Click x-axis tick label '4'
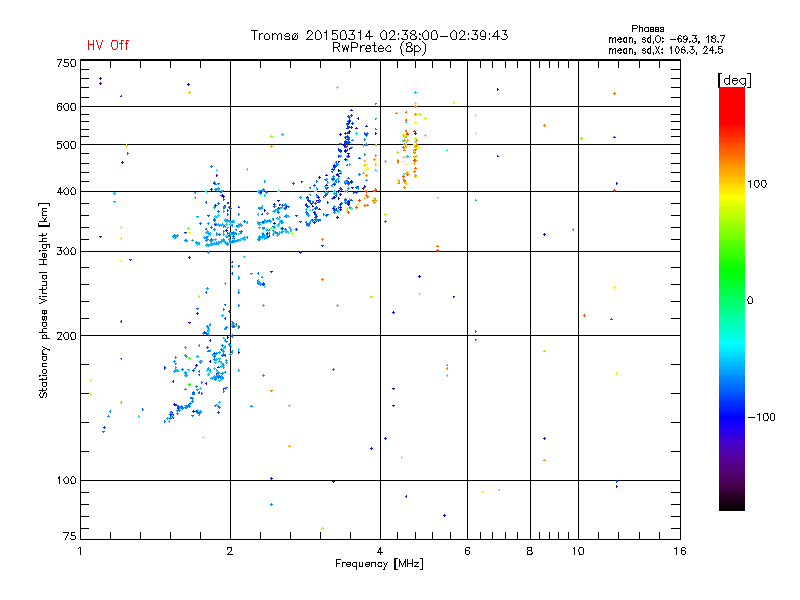Image resolution: width=800 pixels, height=600 pixels. pyautogui.click(x=380, y=551)
